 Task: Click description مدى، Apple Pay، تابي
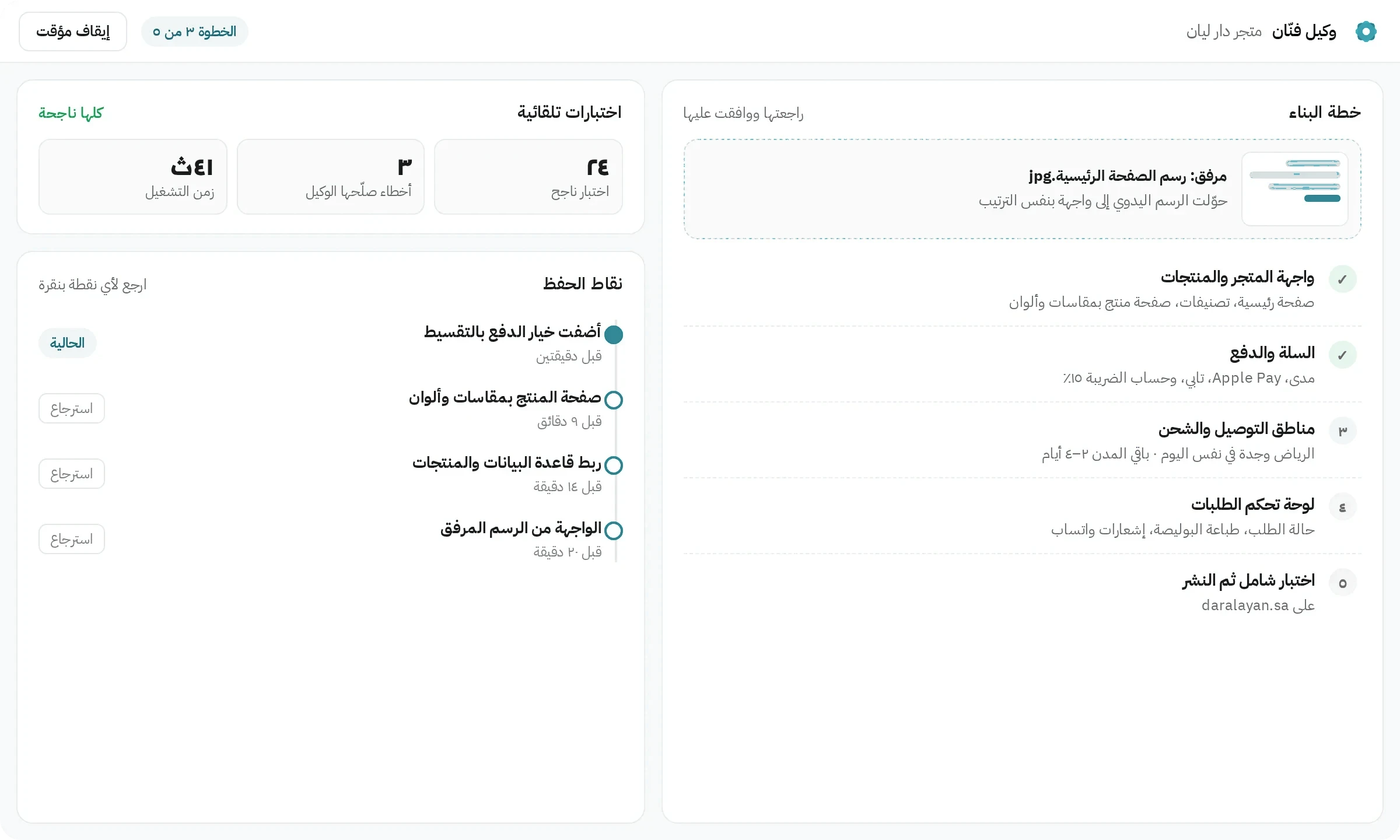pyautogui.click(x=1189, y=378)
